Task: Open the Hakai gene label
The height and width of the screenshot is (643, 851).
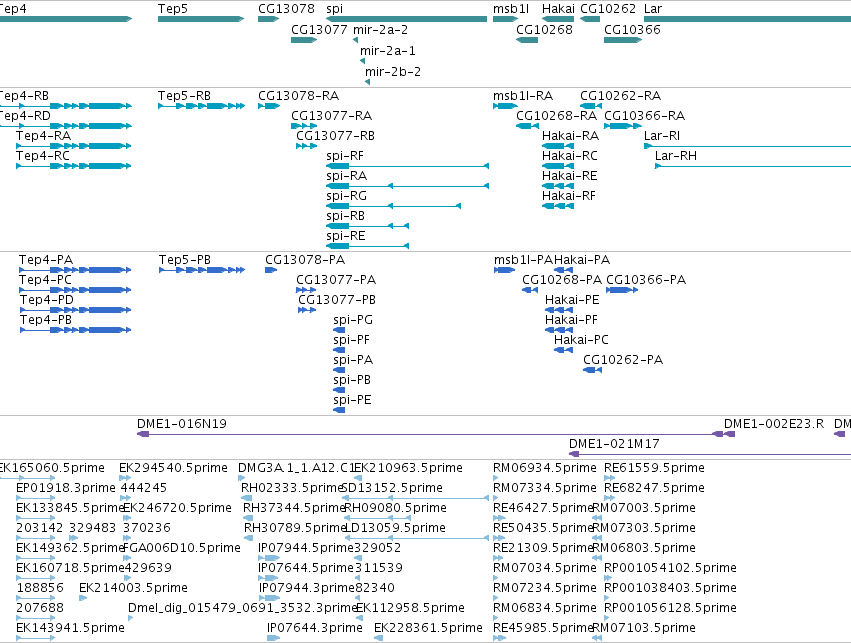Action: pos(558,9)
